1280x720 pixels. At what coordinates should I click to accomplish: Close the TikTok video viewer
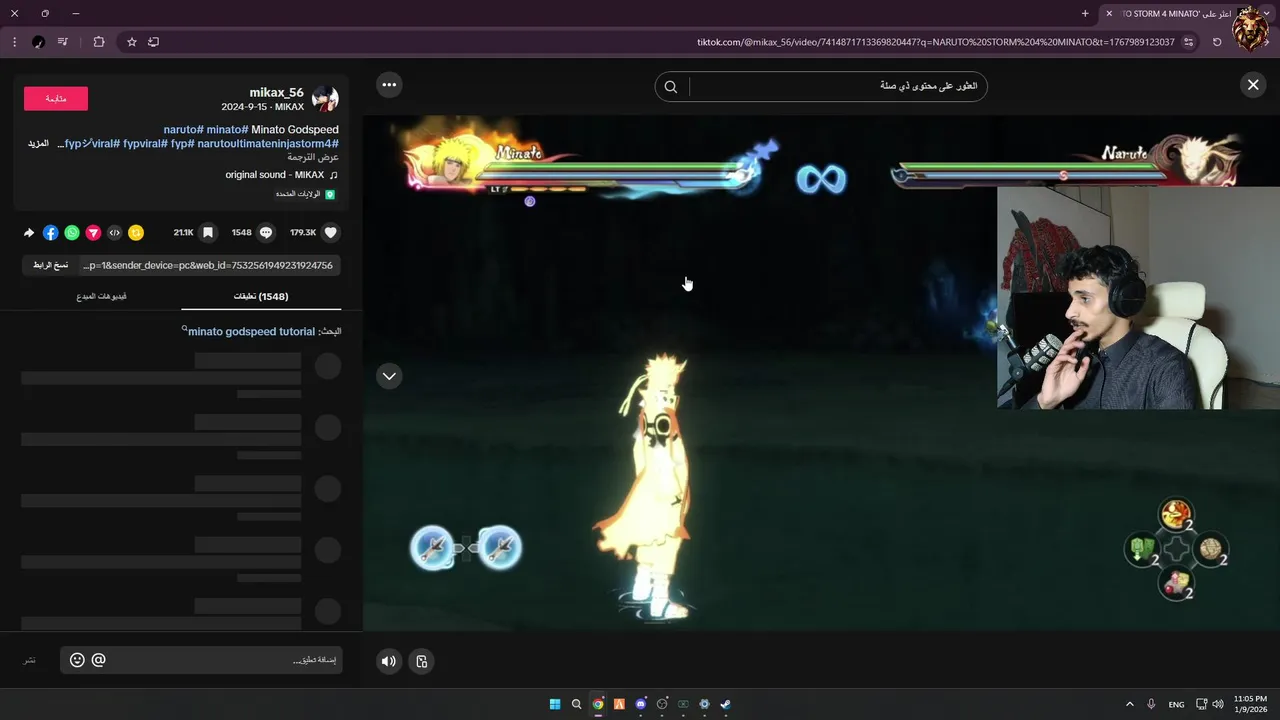[1252, 85]
